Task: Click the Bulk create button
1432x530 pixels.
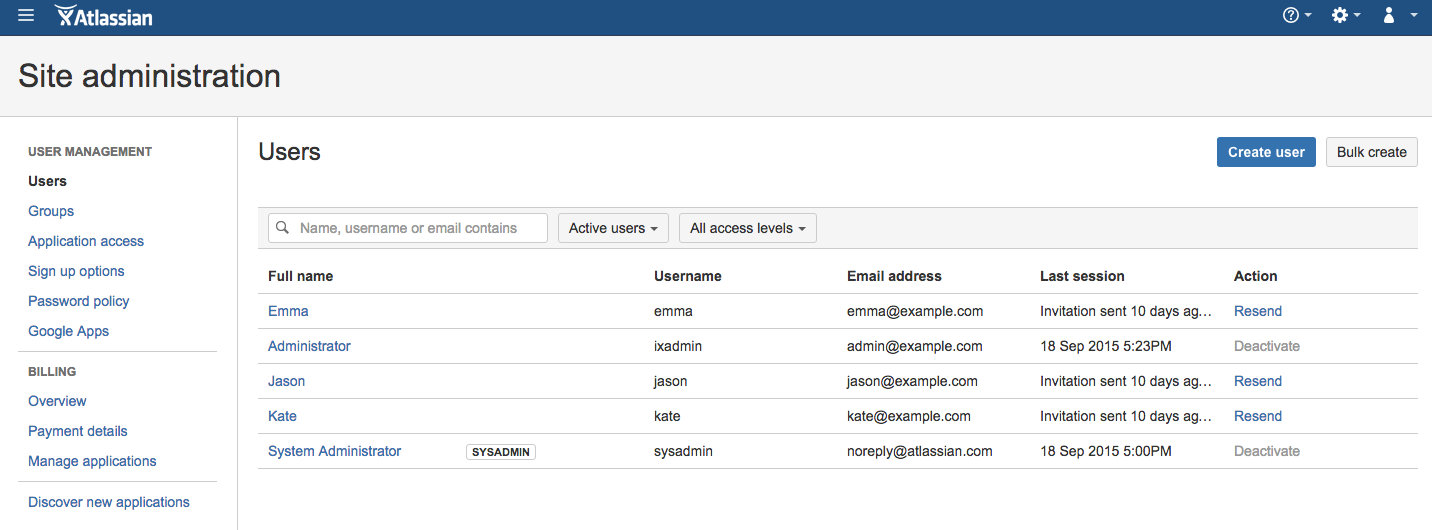Action: (1371, 152)
